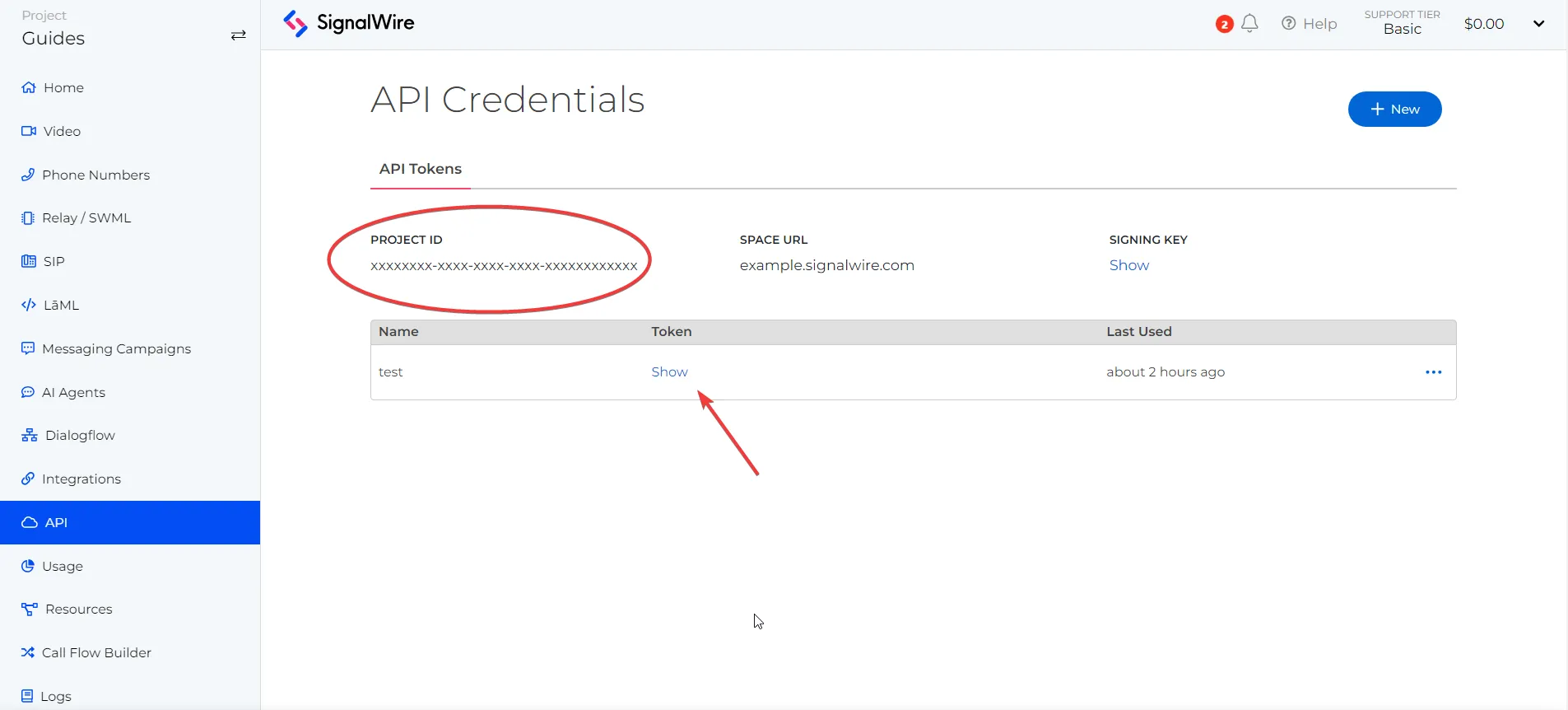
Task: Expand the account dropdown chevron
Action: coord(1538,24)
